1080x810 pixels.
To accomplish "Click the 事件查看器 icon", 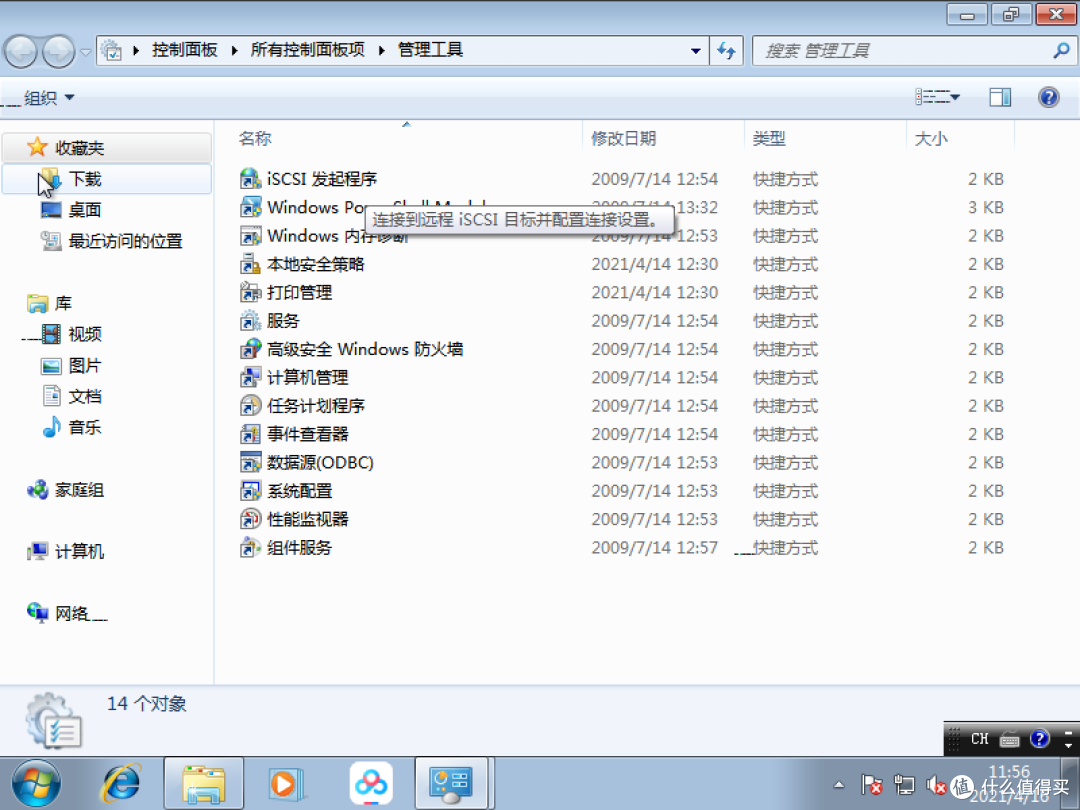I will 250,434.
